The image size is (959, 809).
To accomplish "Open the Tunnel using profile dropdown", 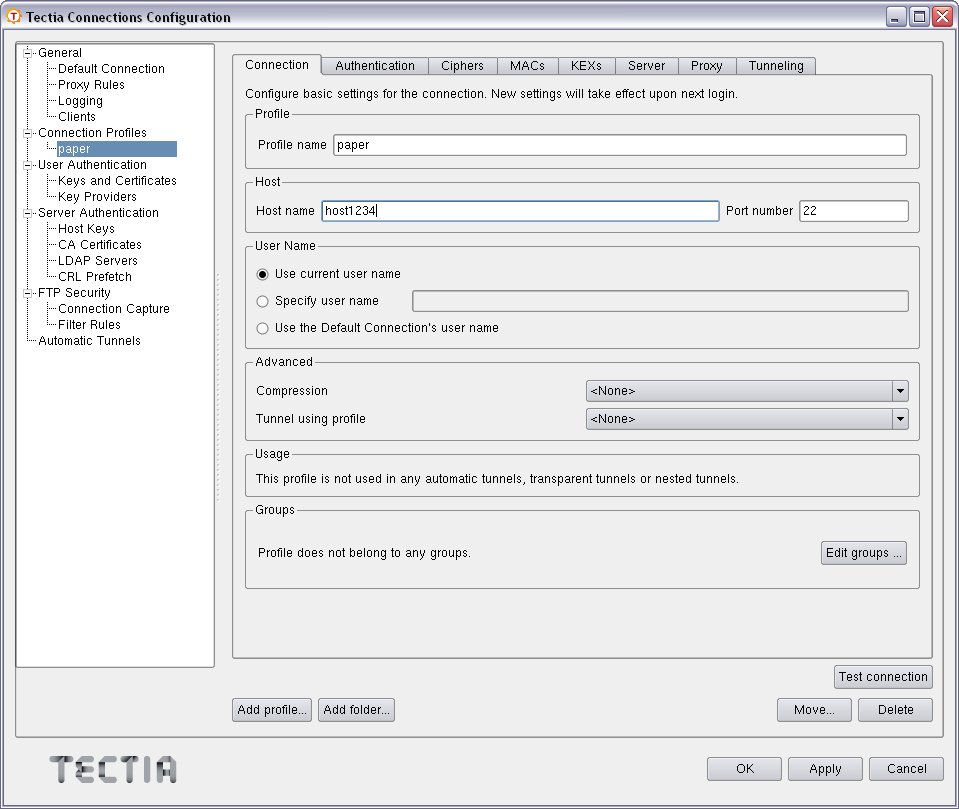I will click(899, 419).
